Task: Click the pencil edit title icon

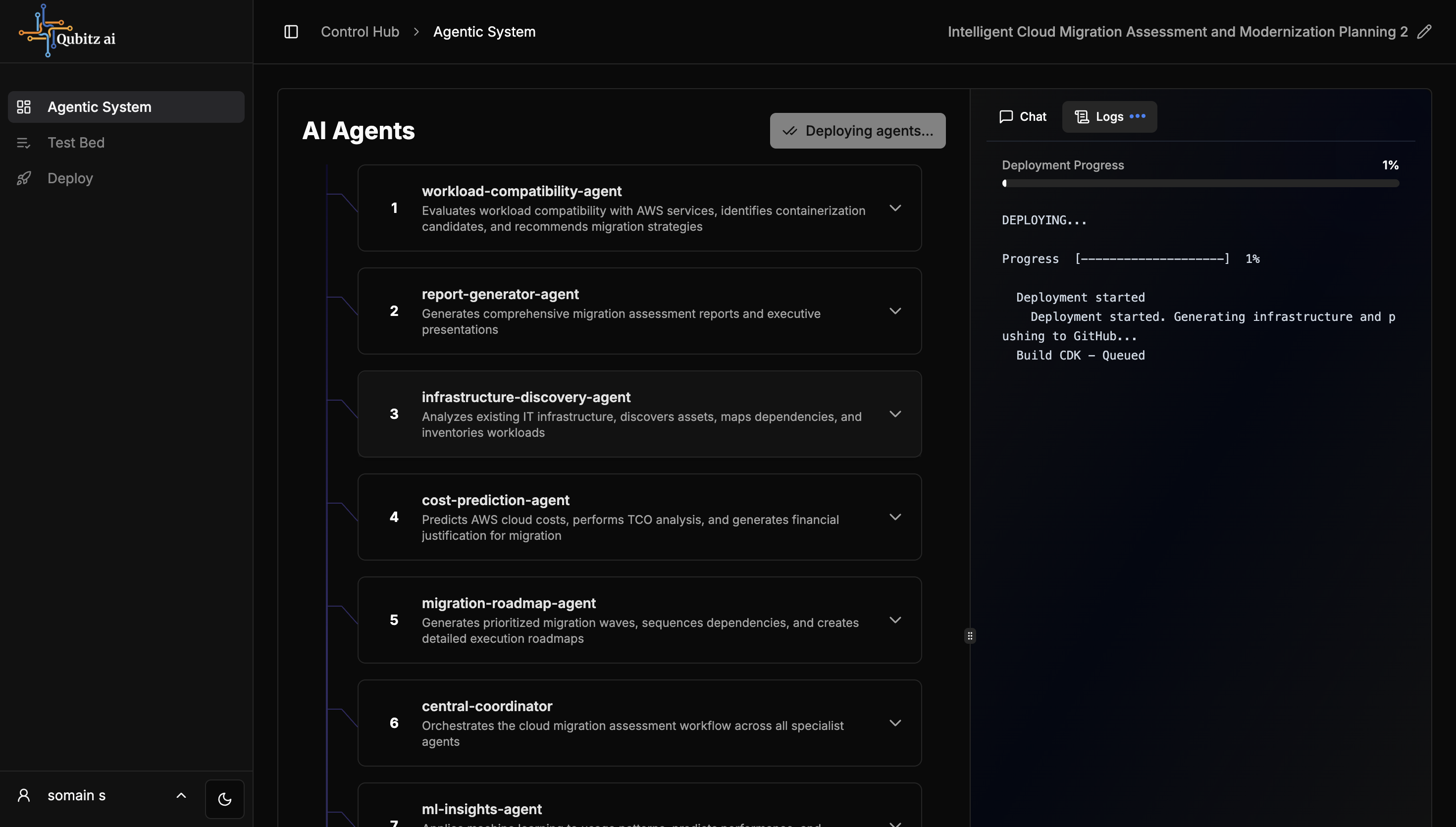Action: coord(1424,32)
